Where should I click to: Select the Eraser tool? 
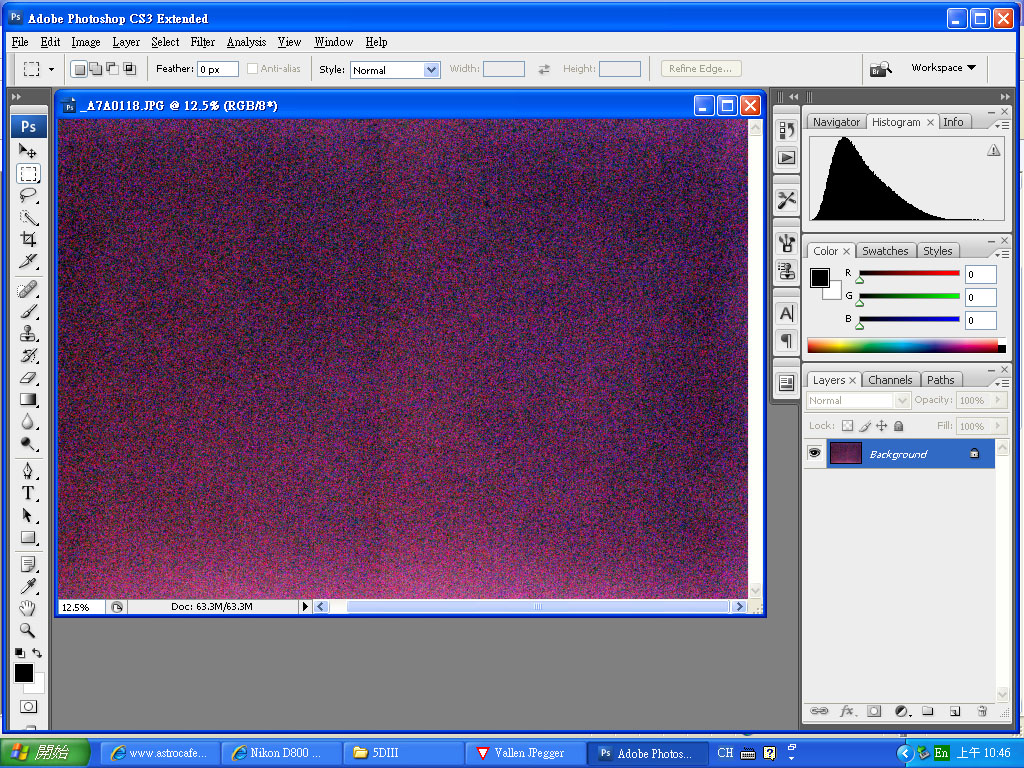(28, 378)
